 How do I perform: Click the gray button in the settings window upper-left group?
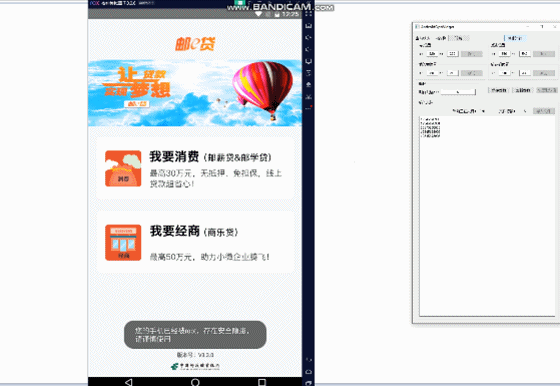[471, 54]
